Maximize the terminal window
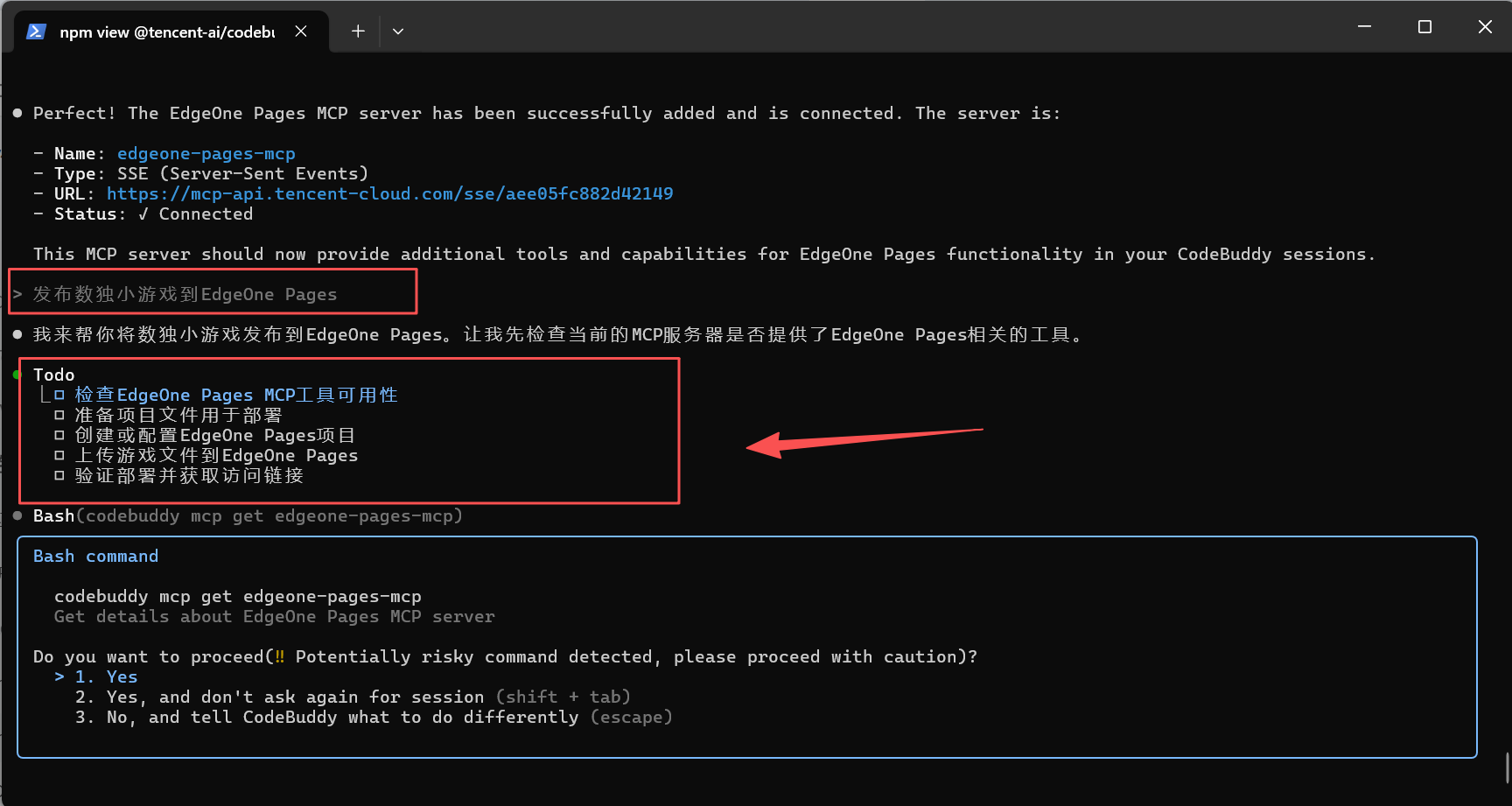 coord(1424,27)
